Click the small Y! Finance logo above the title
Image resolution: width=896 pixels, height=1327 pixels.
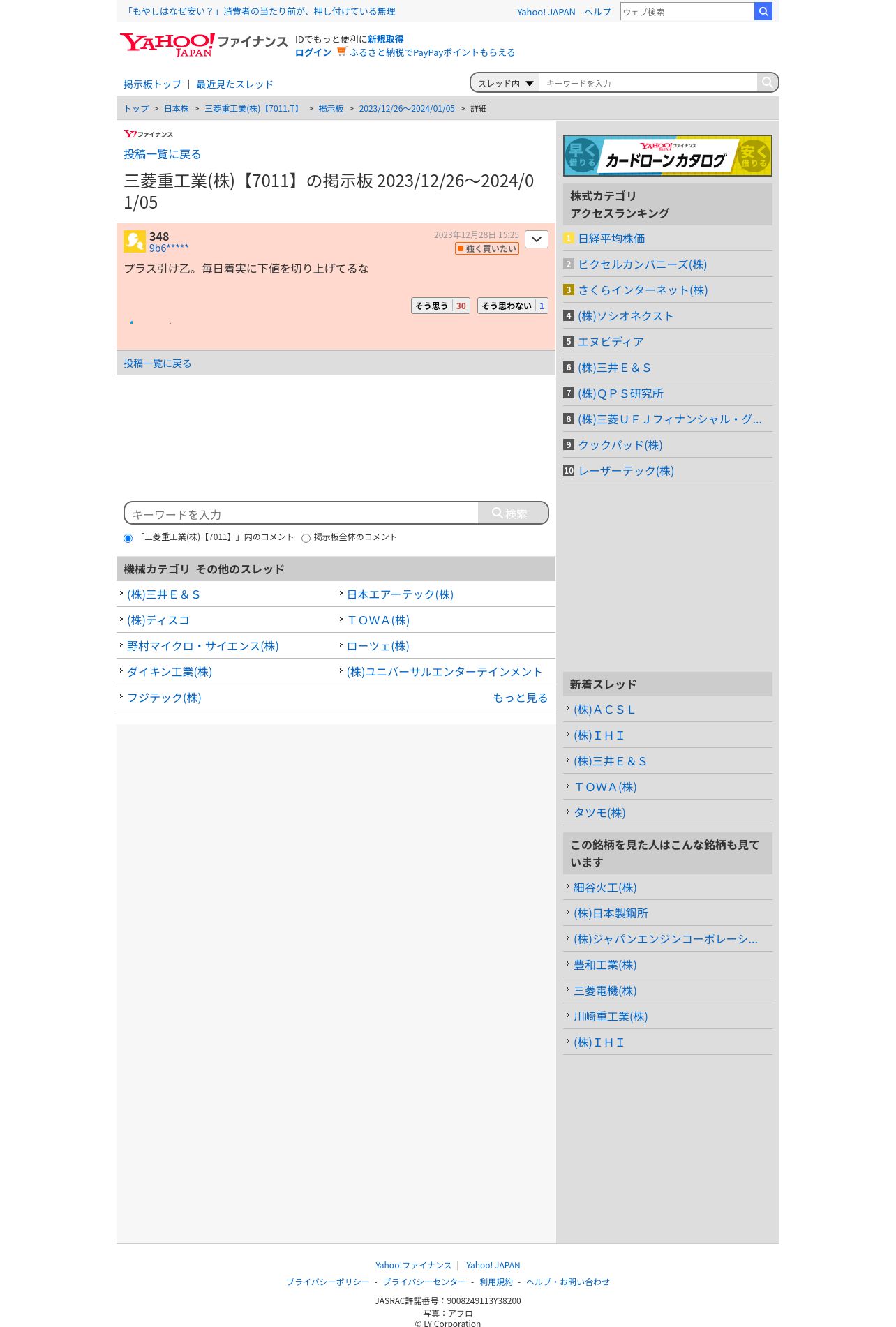(x=148, y=134)
